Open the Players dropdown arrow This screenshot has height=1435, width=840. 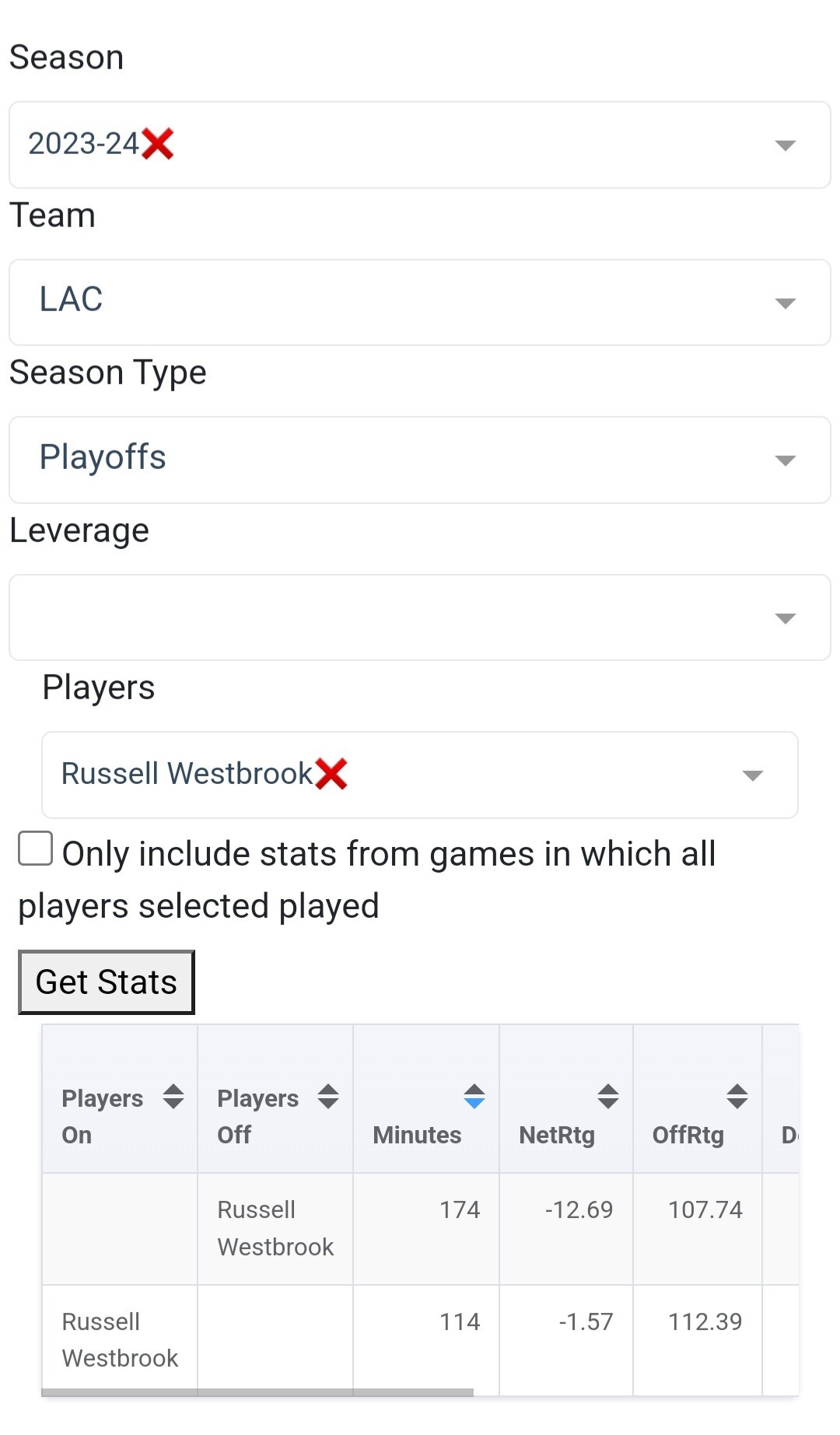752,775
